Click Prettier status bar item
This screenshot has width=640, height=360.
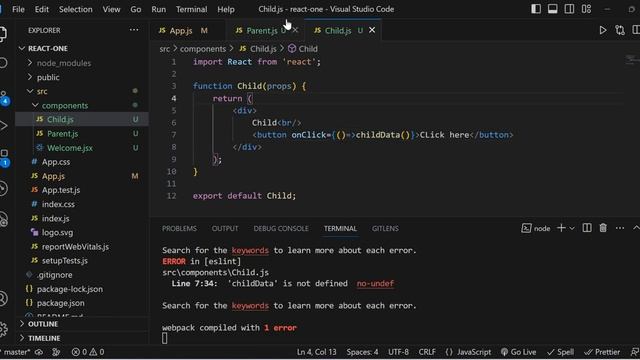(x=602, y=352)
